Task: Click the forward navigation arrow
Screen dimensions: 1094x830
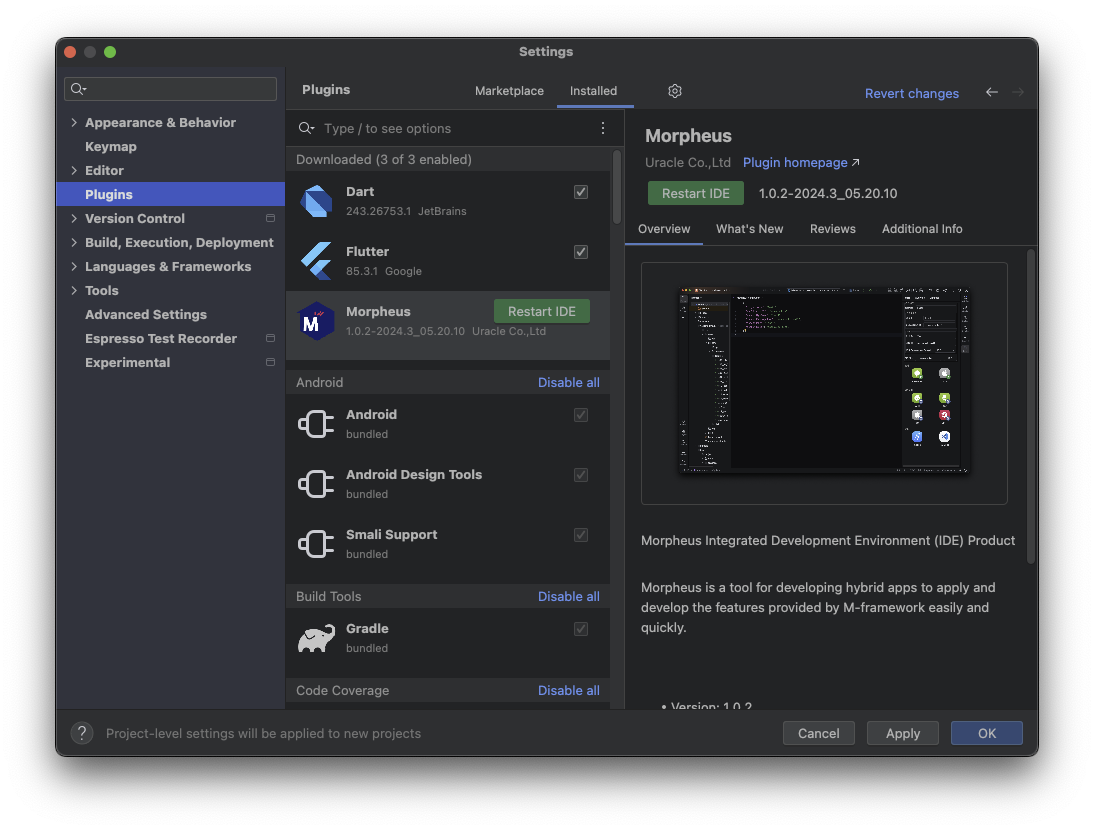Action: [x=1018, y=92]
